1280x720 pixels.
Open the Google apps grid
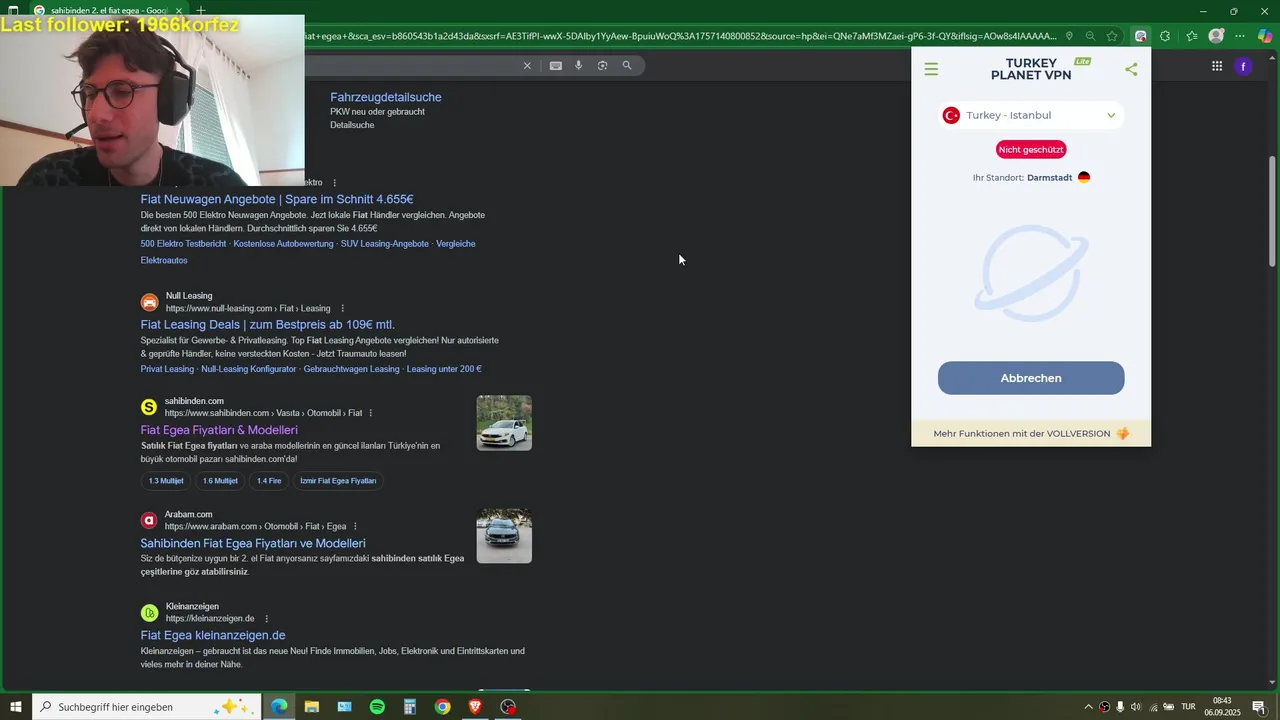[1217, 66]
